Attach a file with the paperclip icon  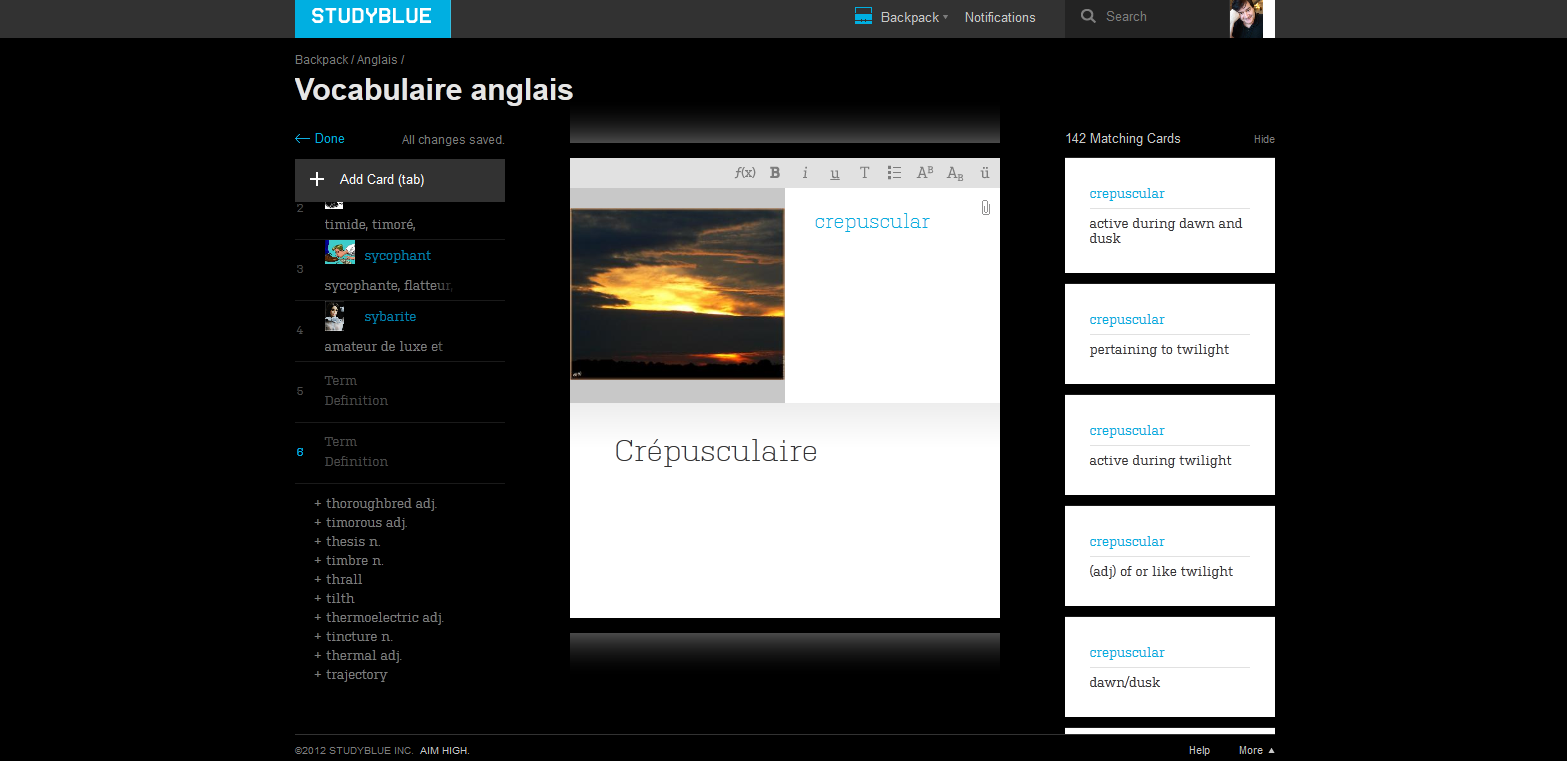(x=985, y=207)
